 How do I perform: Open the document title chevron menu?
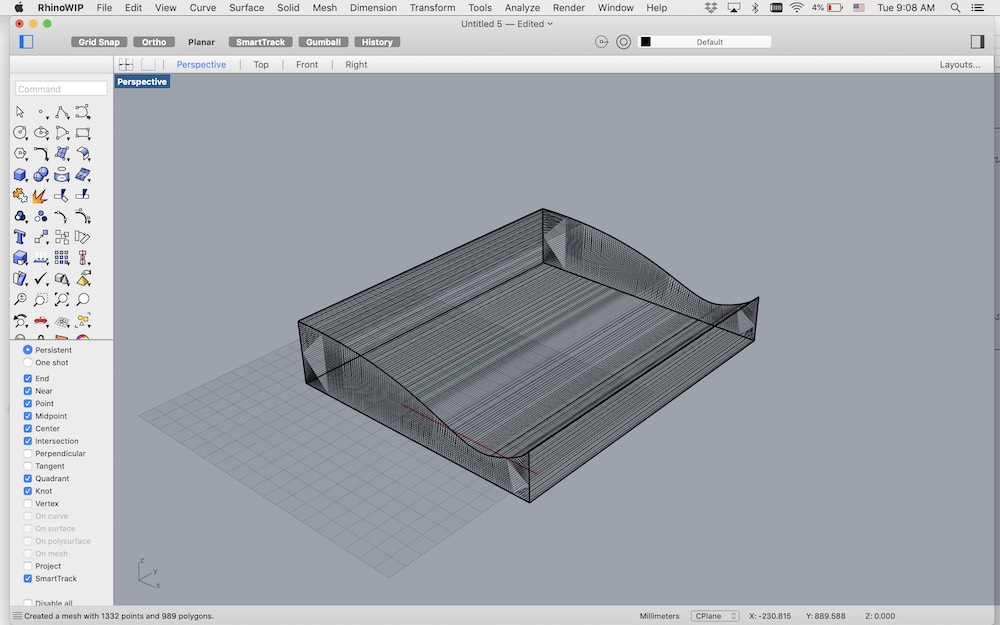[550, 24]
